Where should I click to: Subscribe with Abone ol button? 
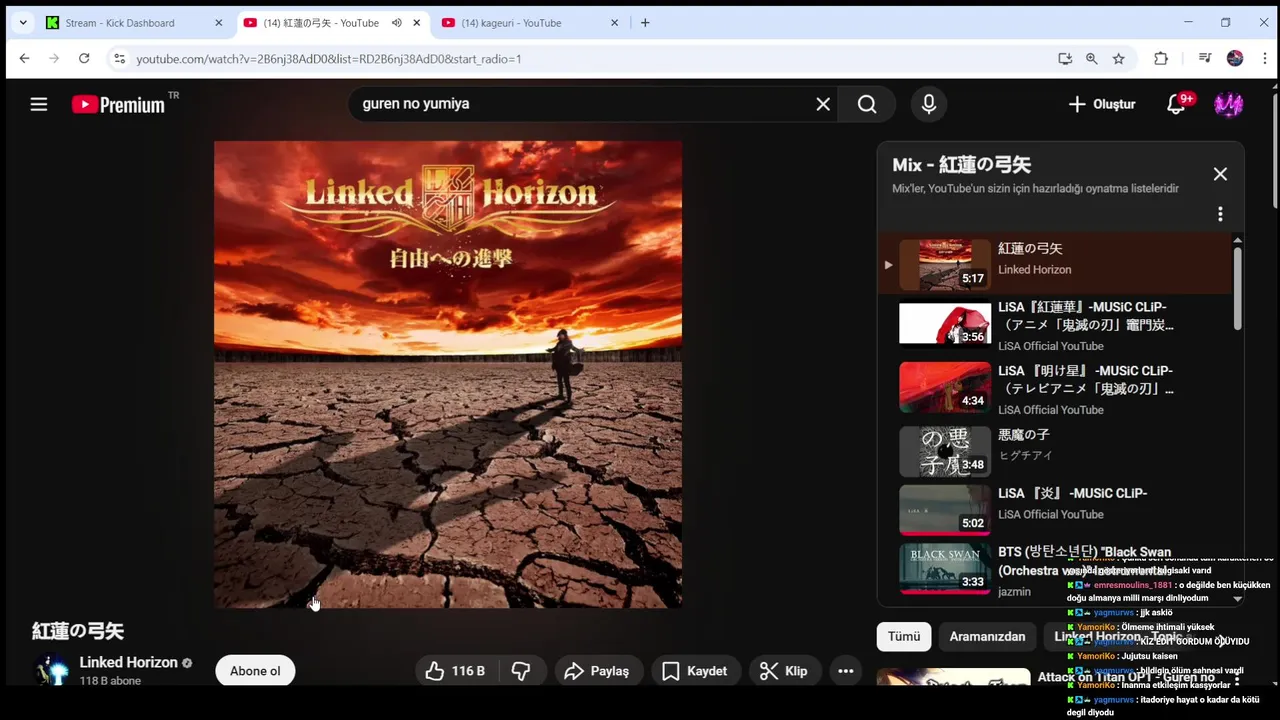tap(255, 671)
